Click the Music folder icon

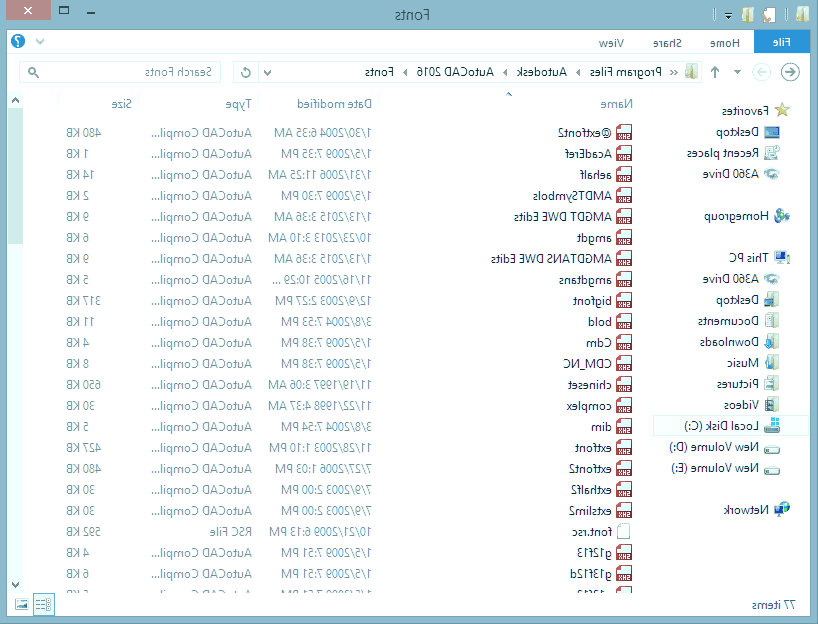772,363
